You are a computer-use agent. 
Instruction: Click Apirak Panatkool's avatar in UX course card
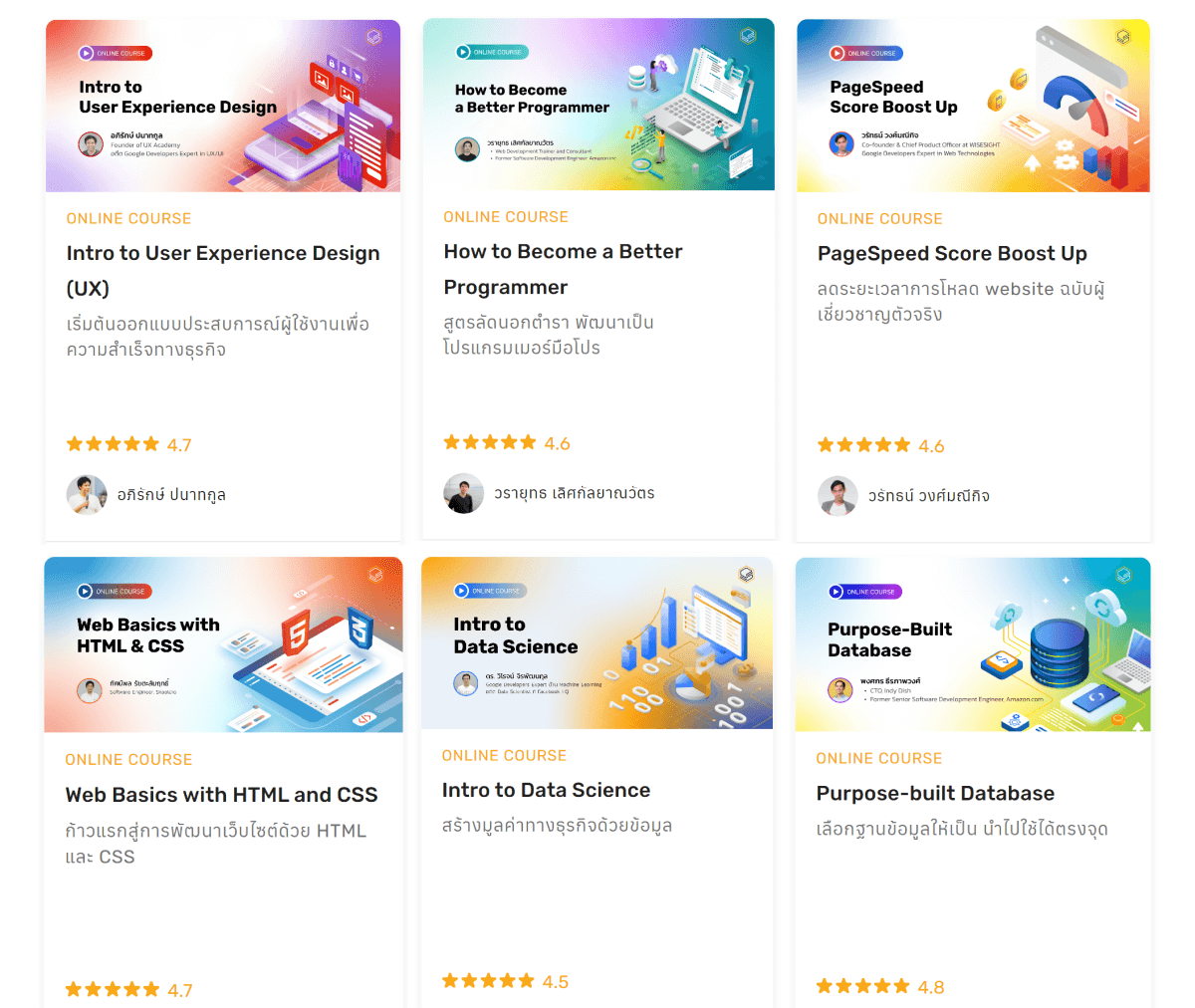tap(87, 495)
